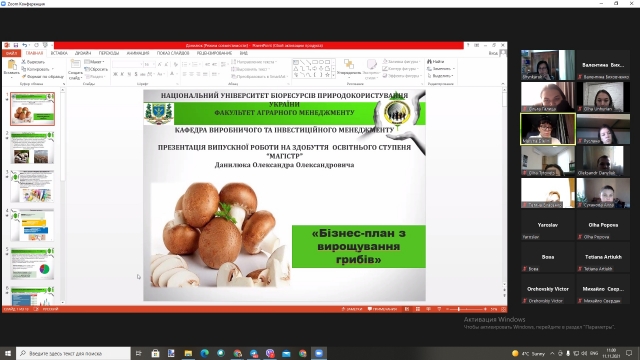Switch to the АНИМАЦИЯ (Animations) tab
This screenshot has width=640, height=360.
pos(138,53)
